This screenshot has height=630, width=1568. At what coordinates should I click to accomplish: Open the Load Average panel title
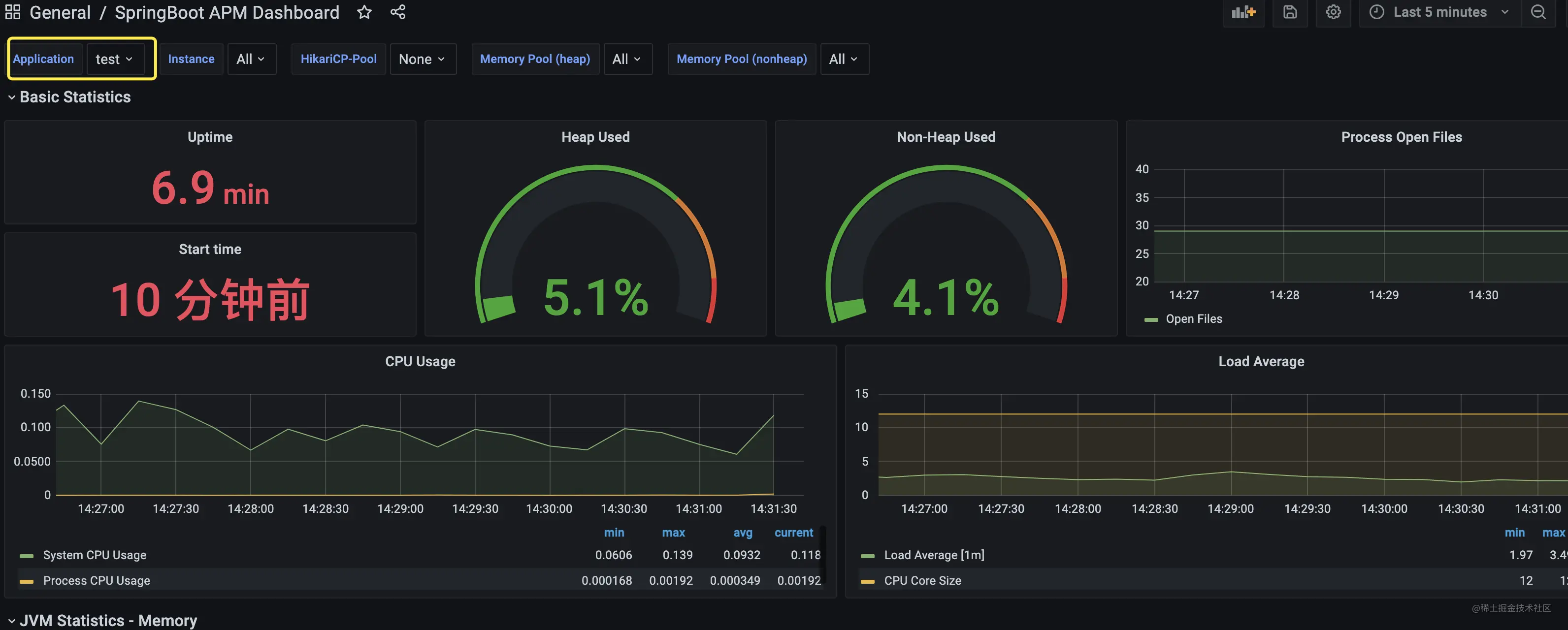1261,361
